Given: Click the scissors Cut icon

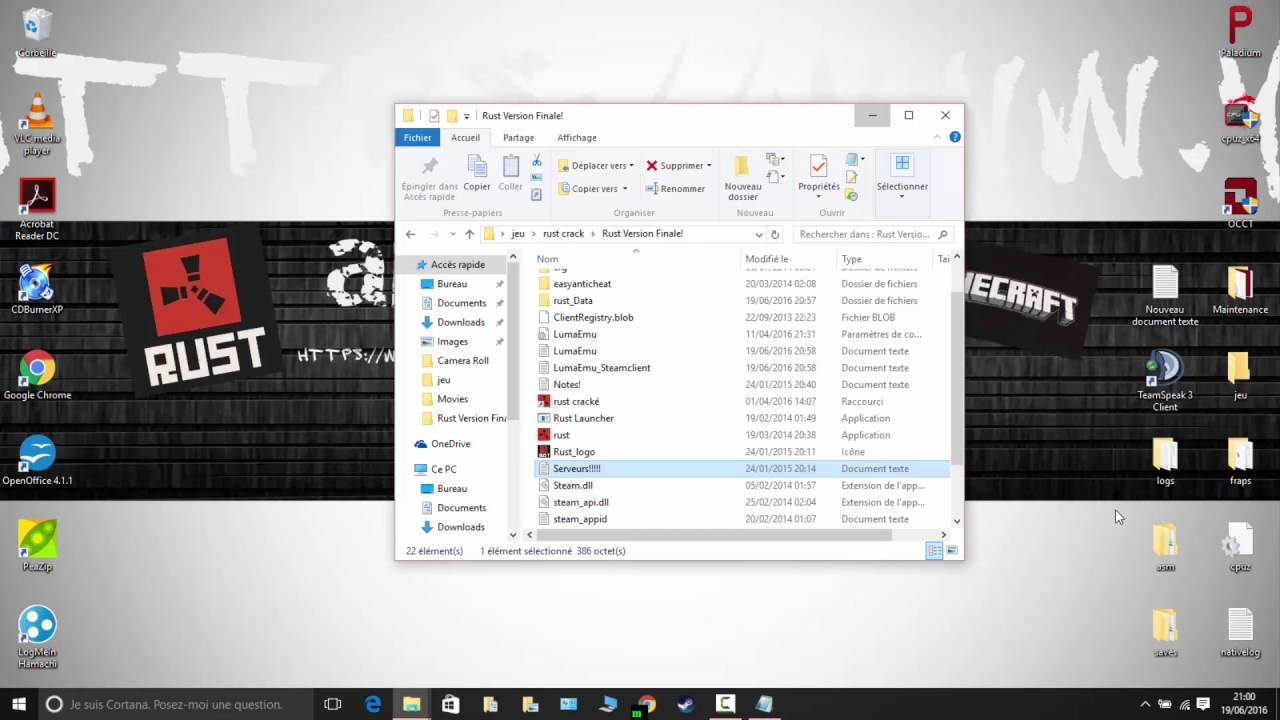Looking at the screenshot, I should 537,160.
